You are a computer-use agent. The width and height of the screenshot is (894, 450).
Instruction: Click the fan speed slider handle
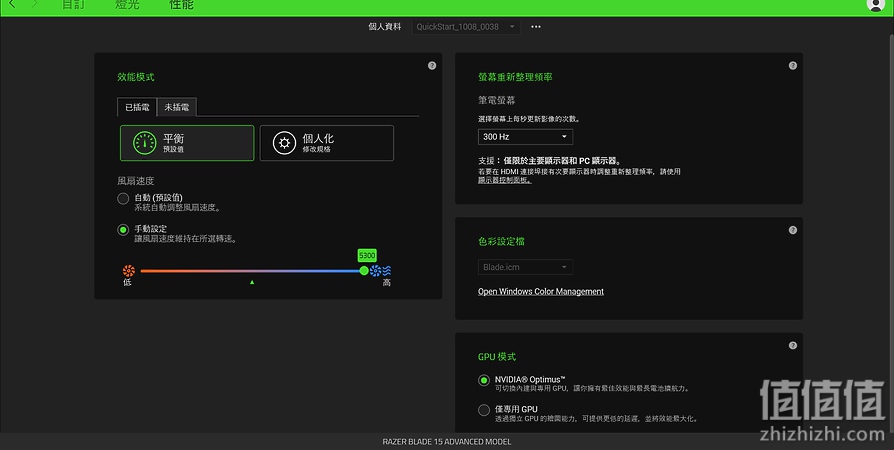point(364,271)
